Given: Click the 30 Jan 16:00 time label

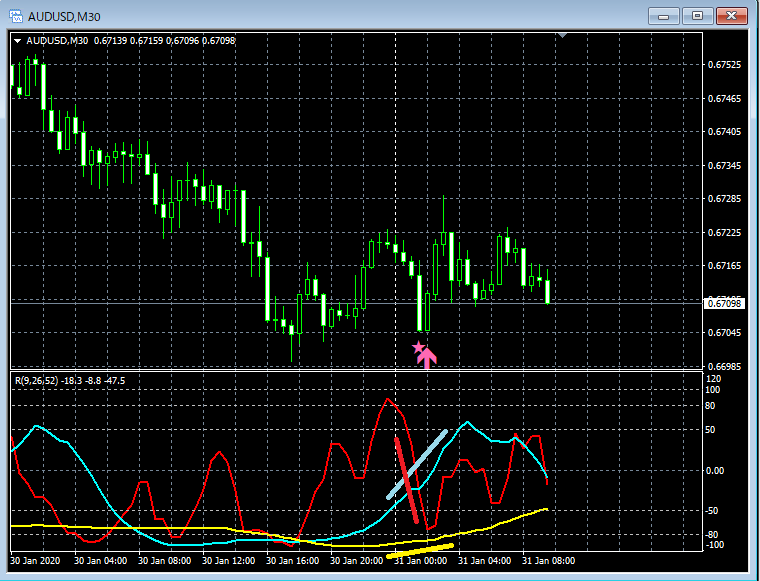Looking at the screenshot, I should [x=292, y=561].
